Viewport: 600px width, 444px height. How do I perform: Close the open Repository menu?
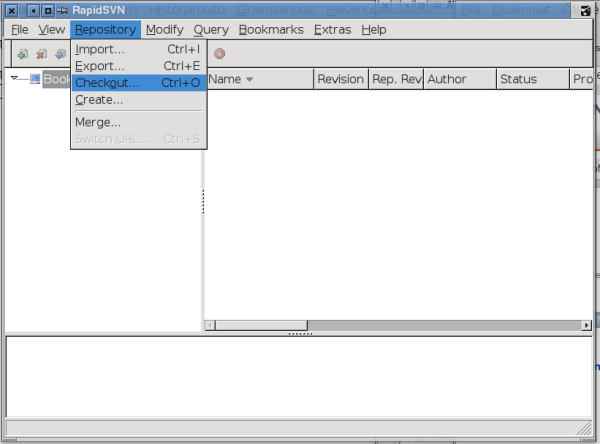tap(105, 29)
